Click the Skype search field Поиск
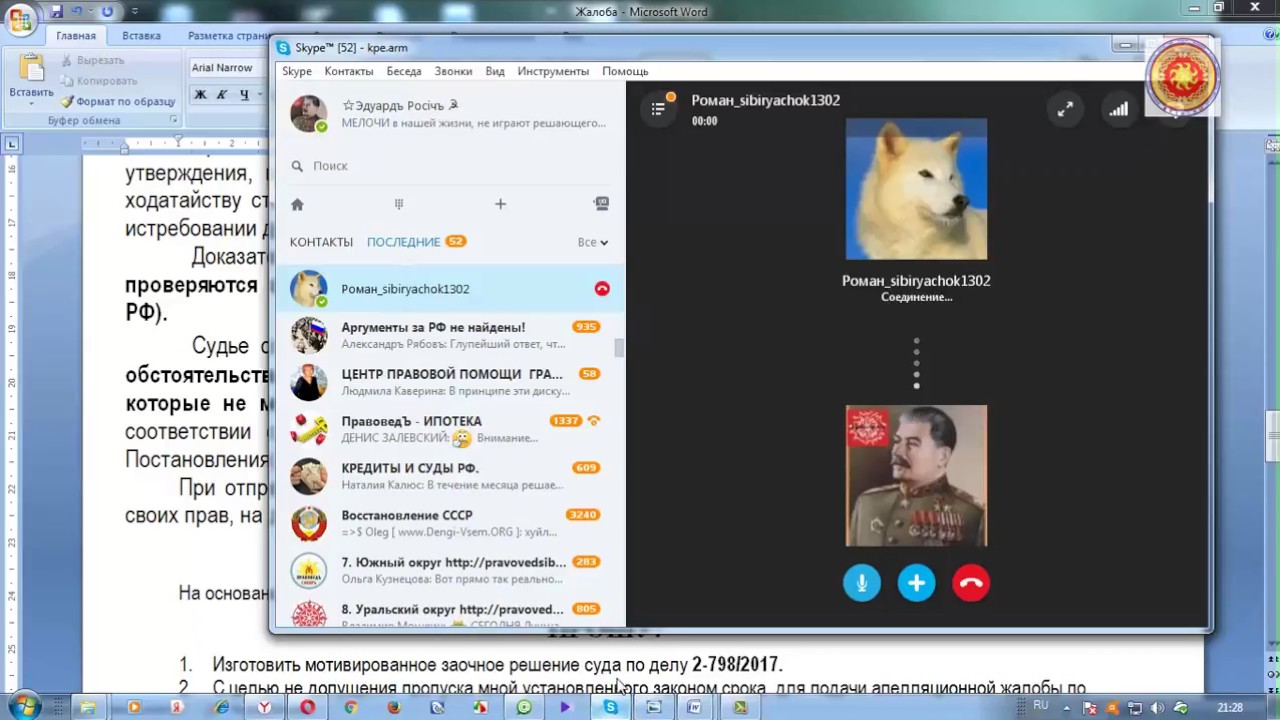This screenshot has height=720, width=1280. [x=450, y=166]
